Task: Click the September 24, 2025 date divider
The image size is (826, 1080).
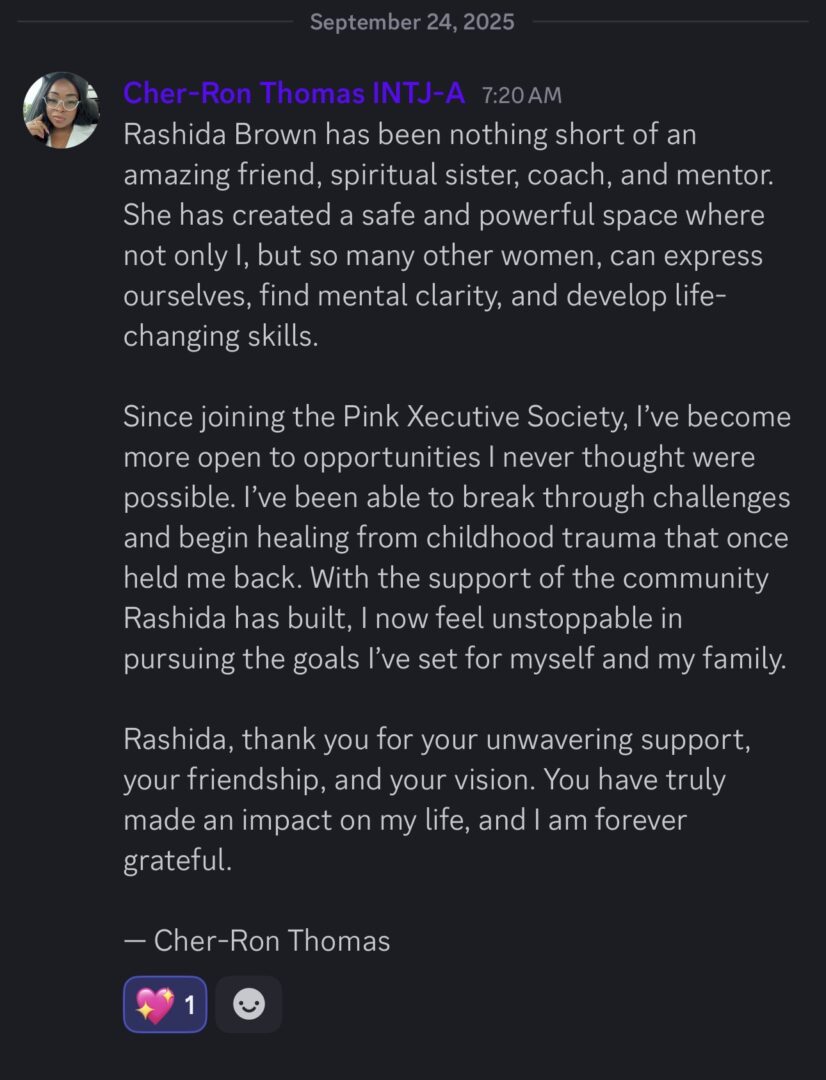Action: coord(412,22)
